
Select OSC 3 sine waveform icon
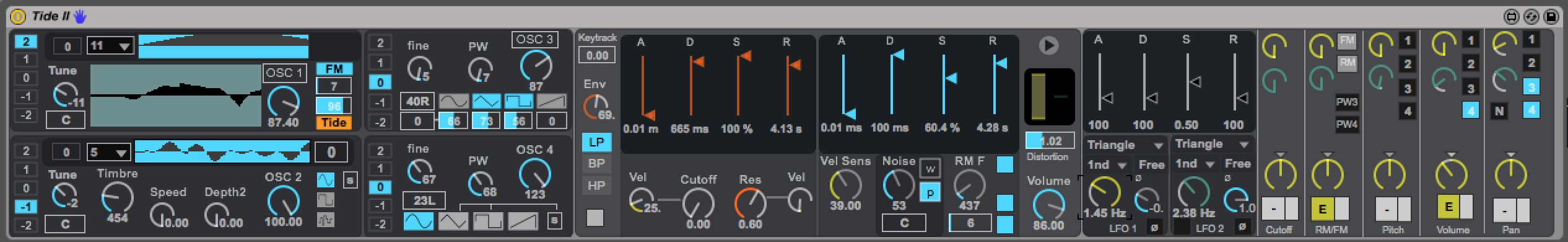coord(453,101)
